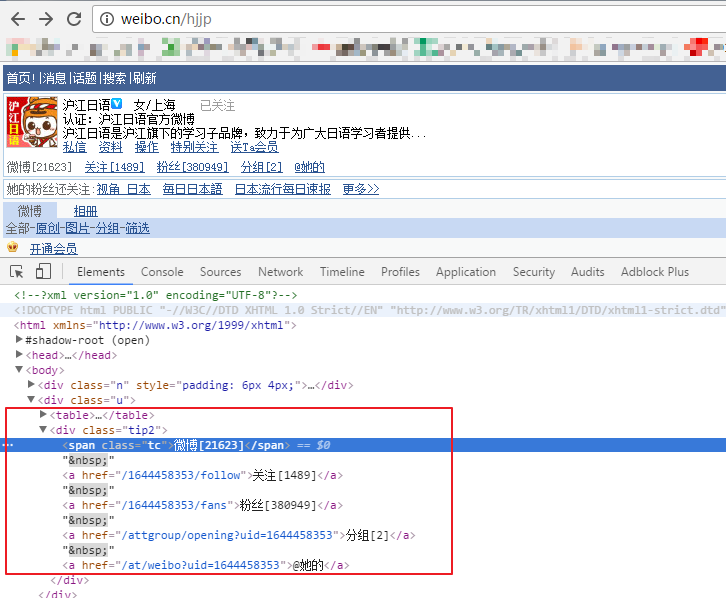Click the site info icon in address bar
This screenshot has height=598, width=726.
point(107,19)
